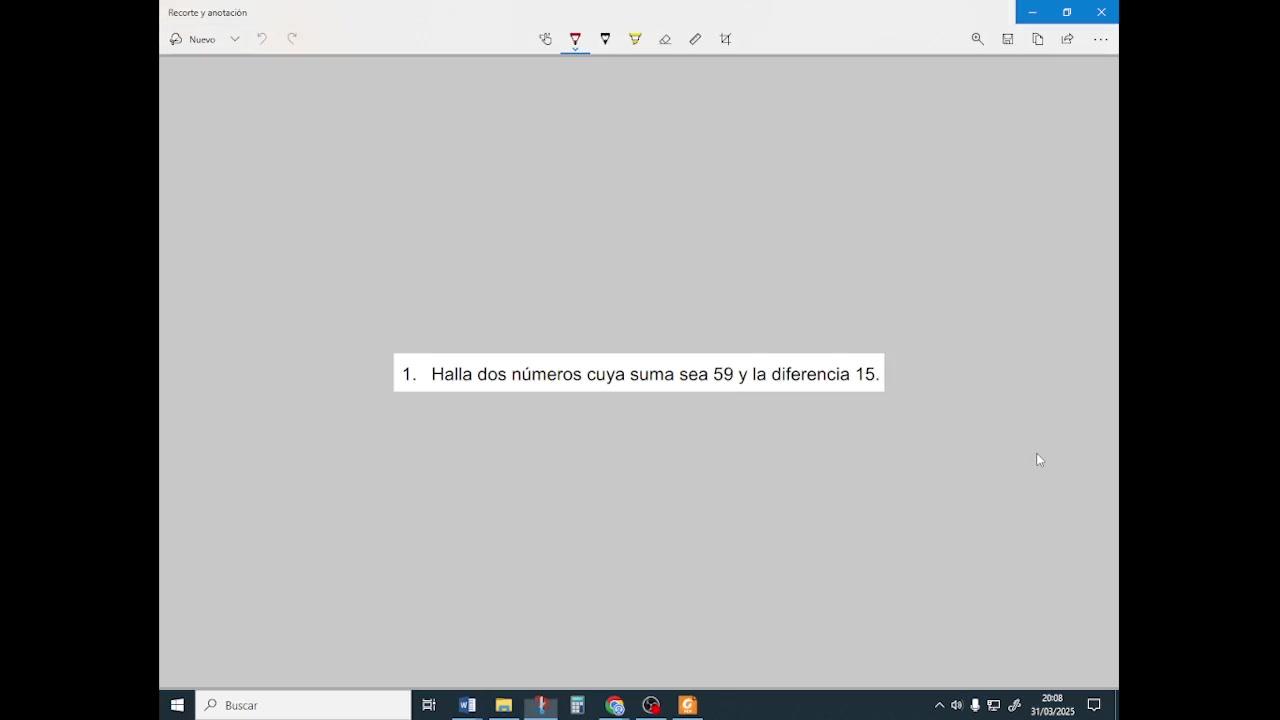Click the Snip & Sketch taskbar icon
The image size is (1280, 720).
[541, 705]
